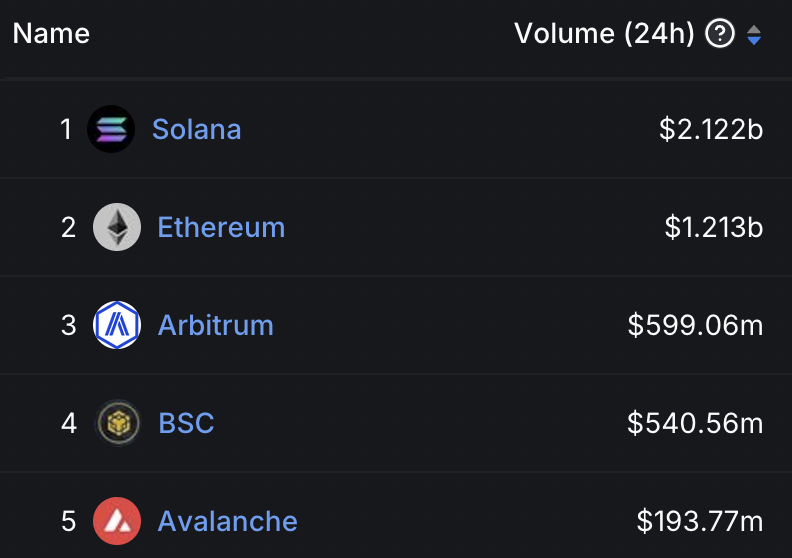
Task: Click rank number 1 in the table
Action: tap(66, 129)
